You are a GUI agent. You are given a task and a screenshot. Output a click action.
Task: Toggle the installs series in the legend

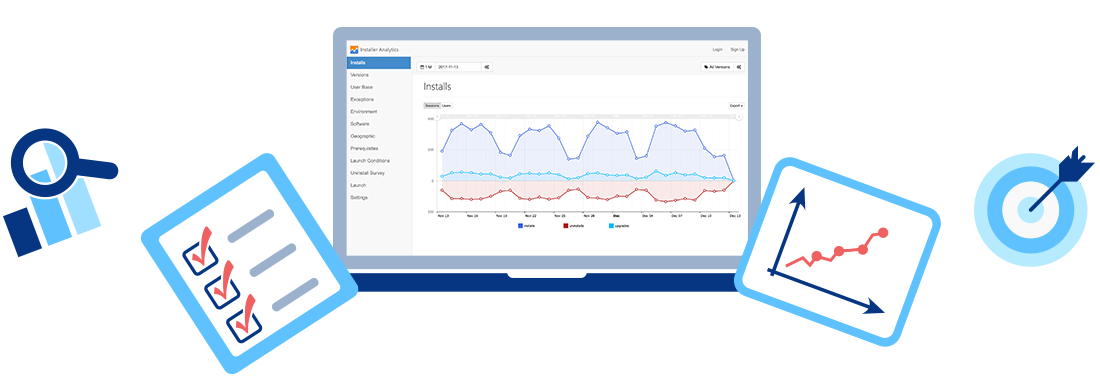[x=527, y=226]
